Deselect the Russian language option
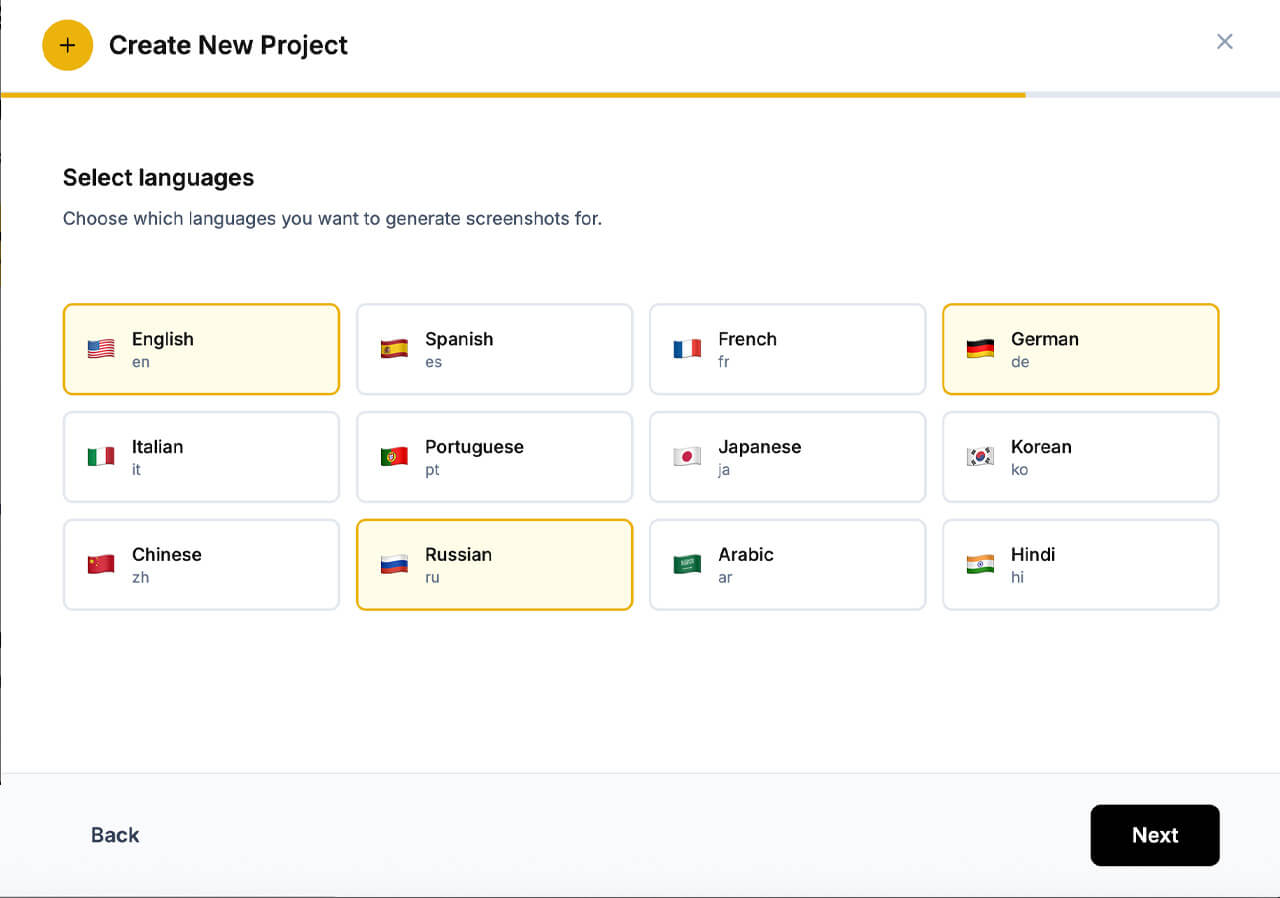 [494, 564]
